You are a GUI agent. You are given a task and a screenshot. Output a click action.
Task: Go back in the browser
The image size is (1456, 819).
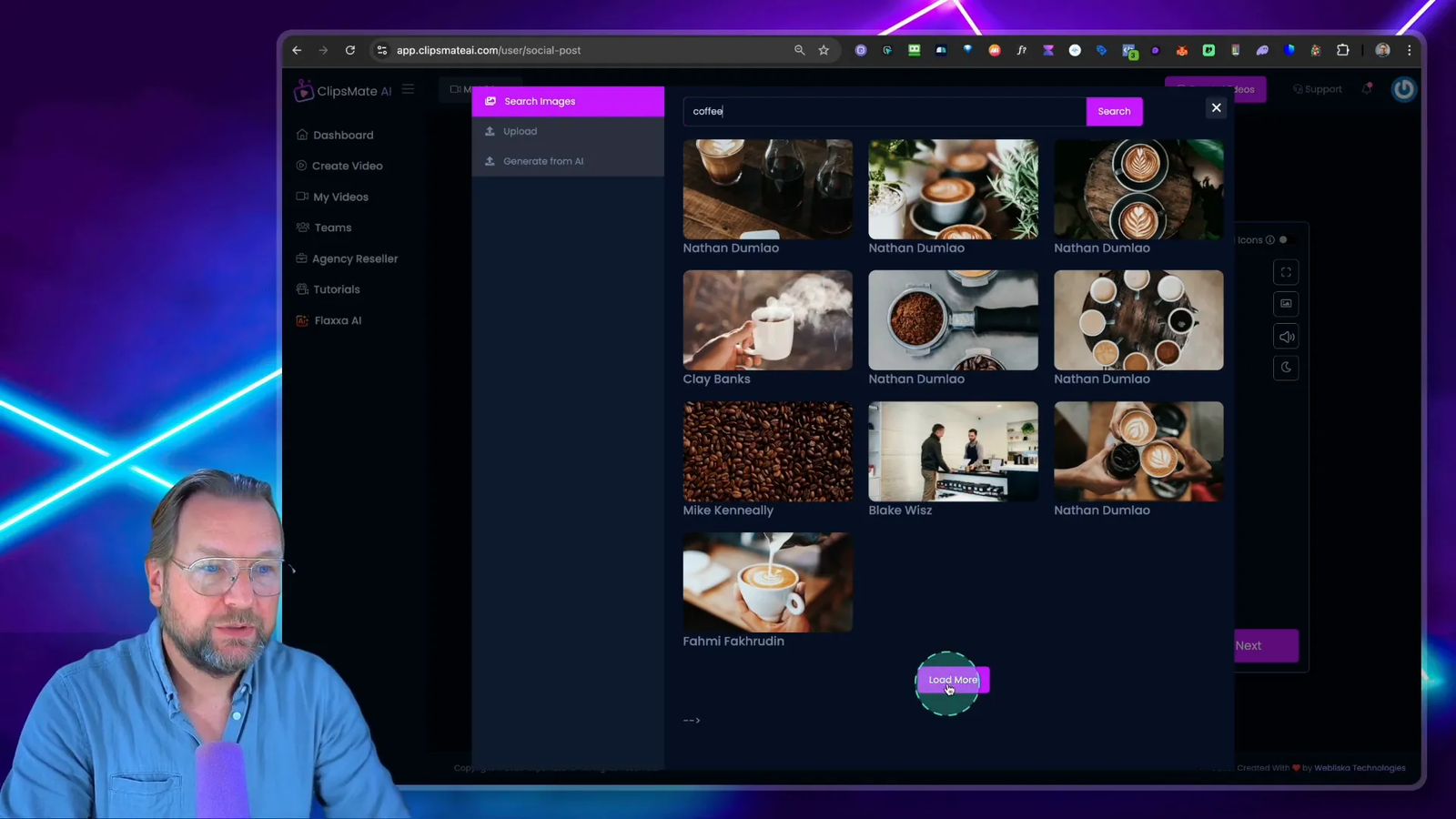pyautogui.click(x=297, y=50)
